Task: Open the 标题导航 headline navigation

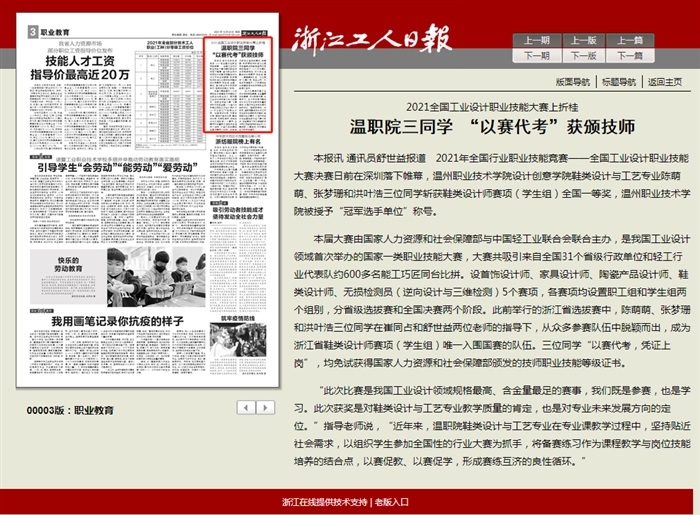Action: tap(619, 81)
